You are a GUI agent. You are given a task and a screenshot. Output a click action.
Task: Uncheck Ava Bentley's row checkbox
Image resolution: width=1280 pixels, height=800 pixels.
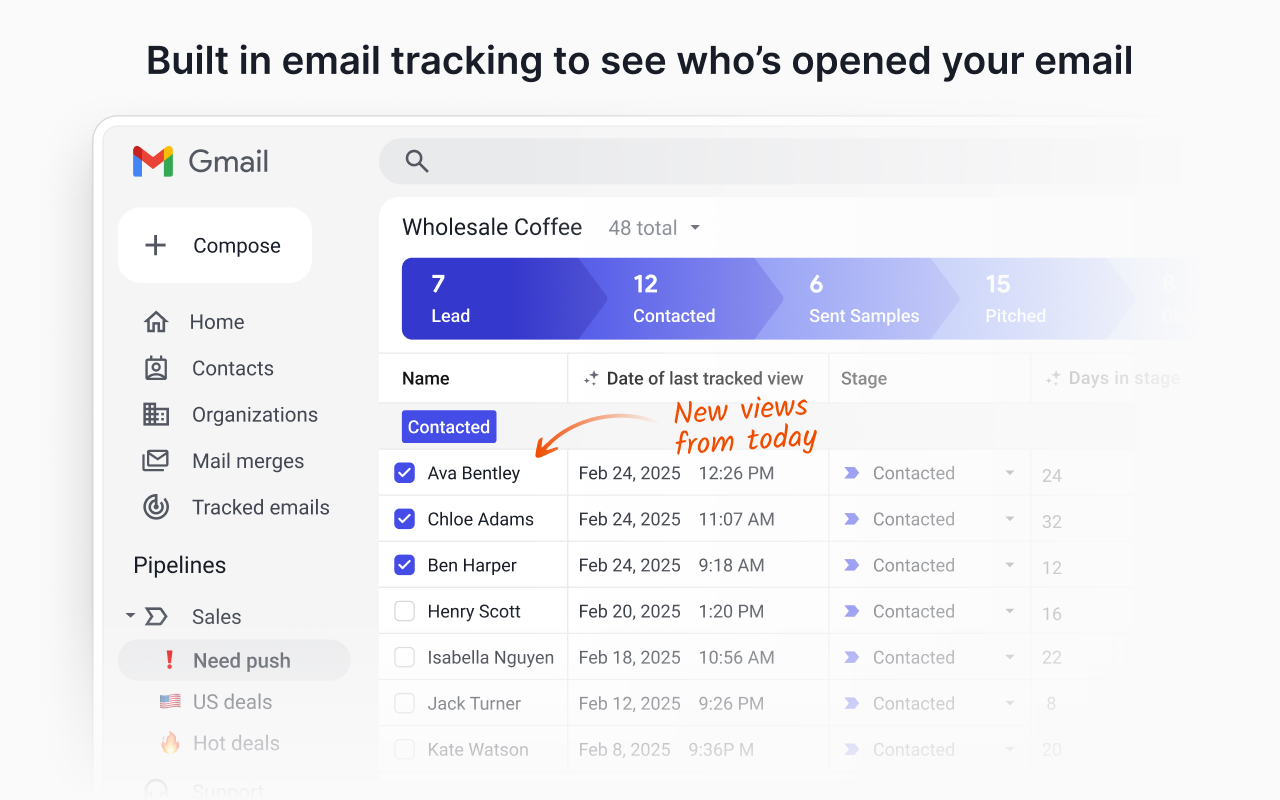click(404, 472)
